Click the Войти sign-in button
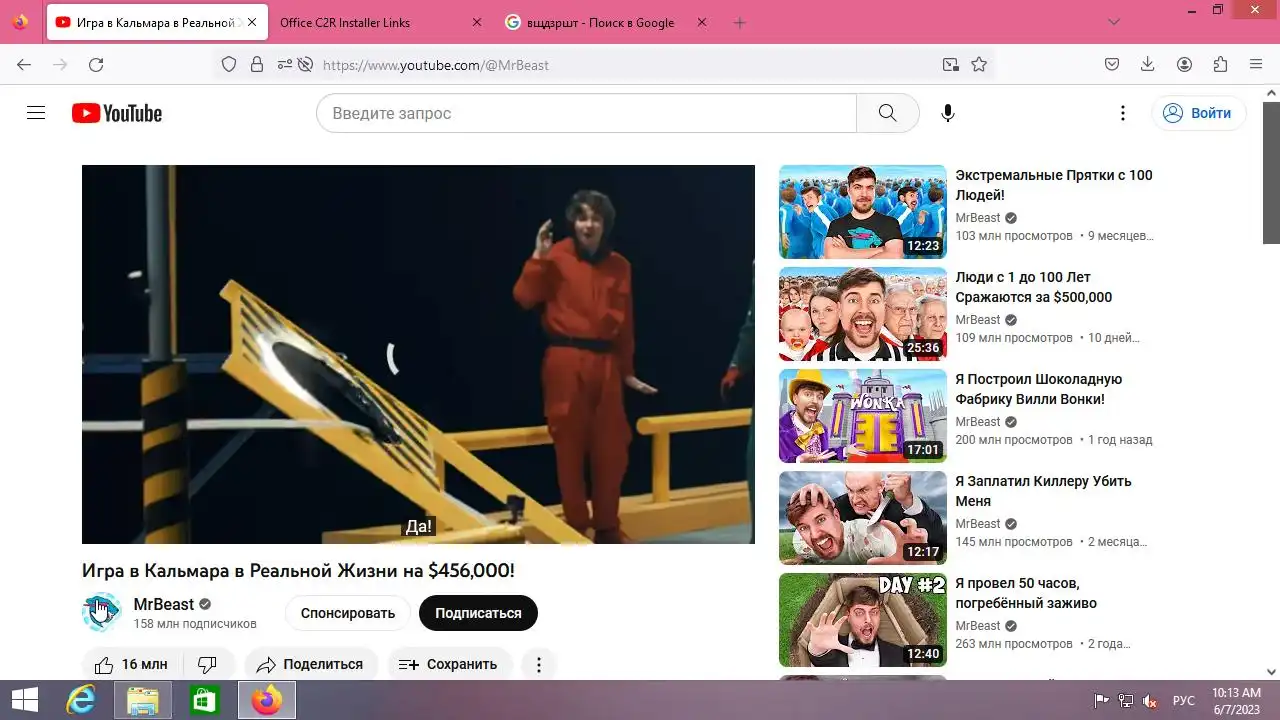Image resolution: width=1280 pixels, height=720 pixels. point(1199,113)
